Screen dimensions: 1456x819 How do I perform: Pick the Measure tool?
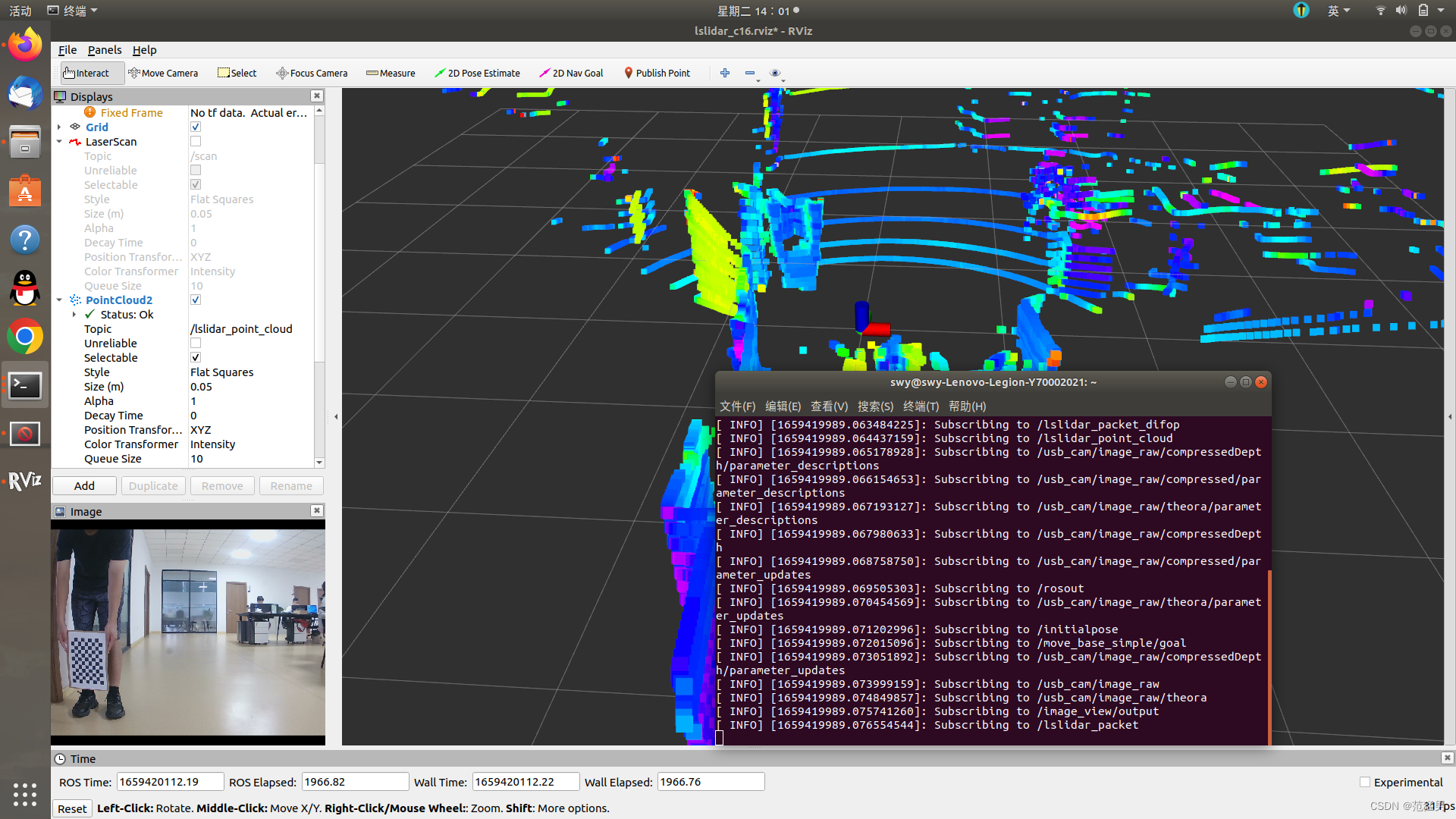391,73
